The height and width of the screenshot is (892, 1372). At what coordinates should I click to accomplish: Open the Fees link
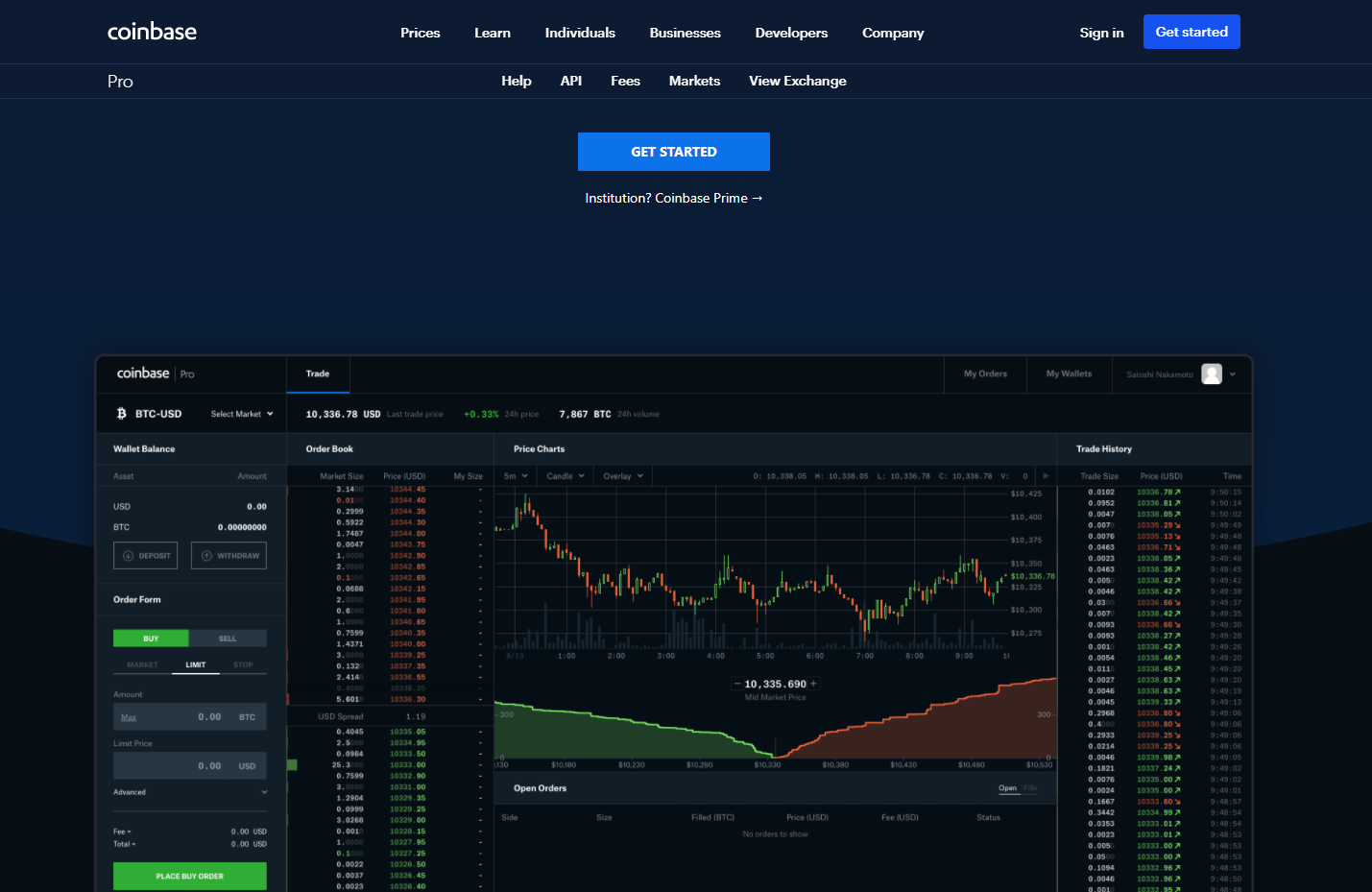pyautogui.click(x=625, y=81)
